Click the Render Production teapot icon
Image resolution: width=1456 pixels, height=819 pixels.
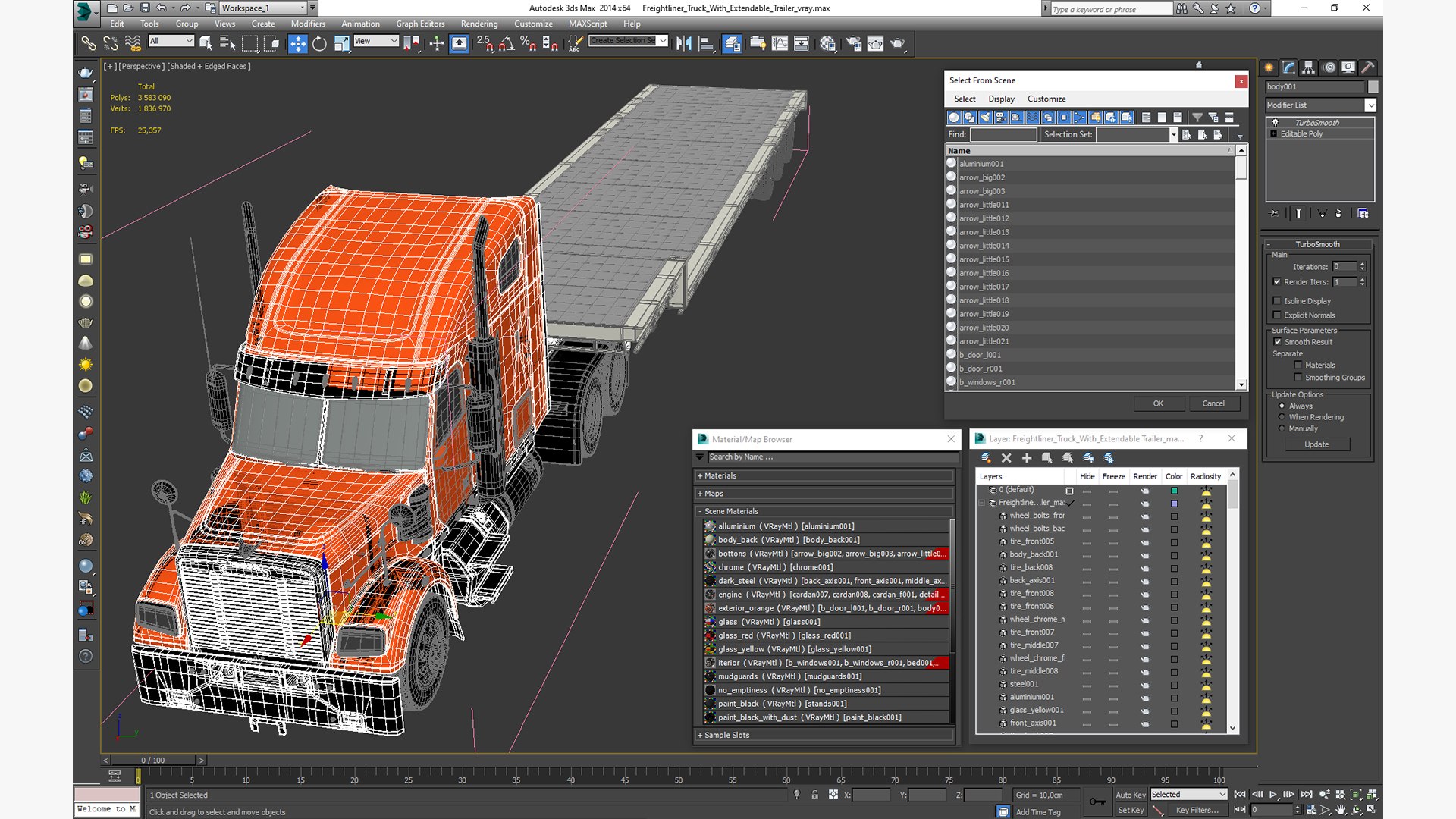coord(897,43)
